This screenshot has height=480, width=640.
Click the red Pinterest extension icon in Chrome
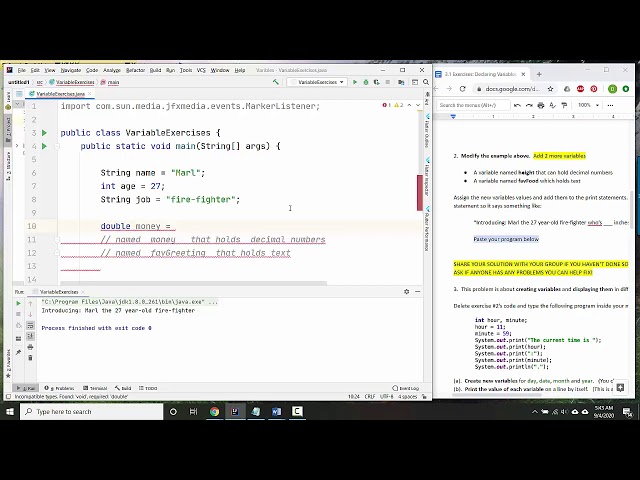pos(594,89)
